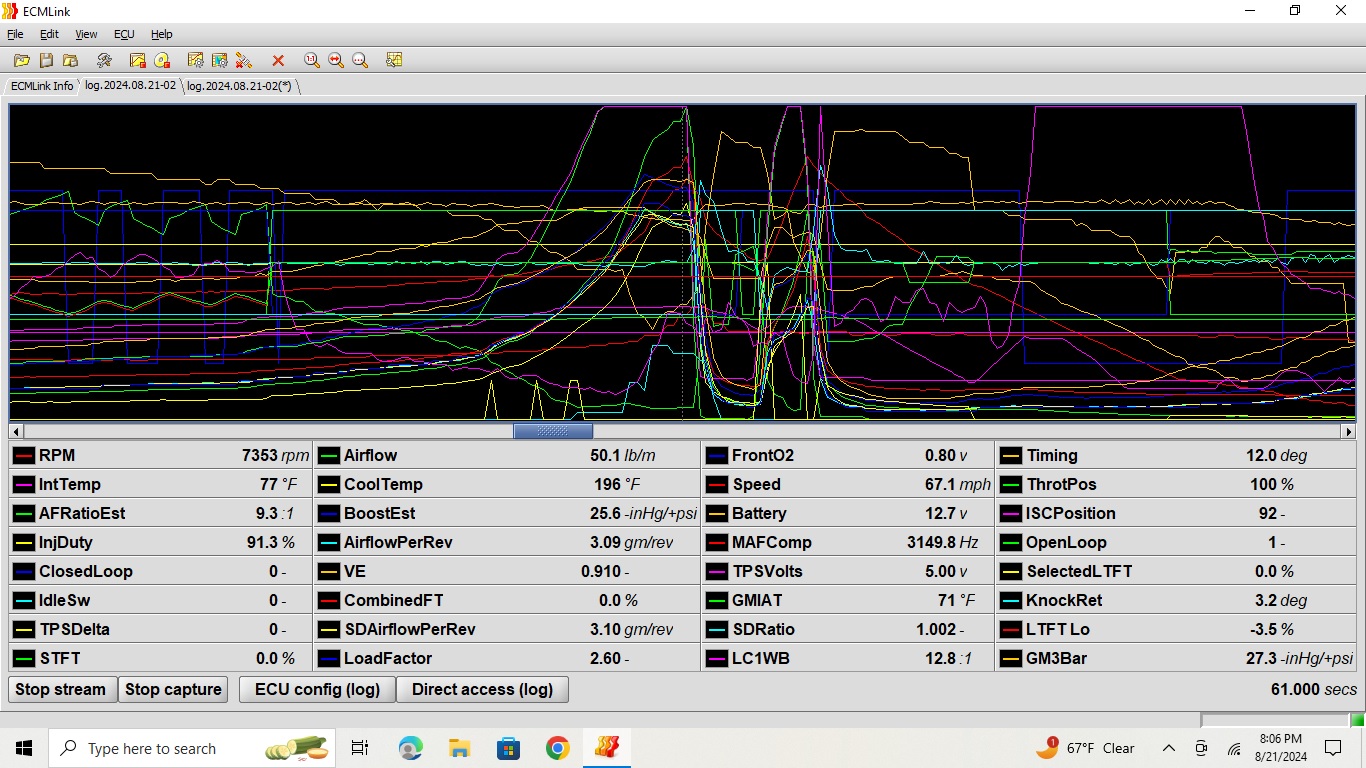Open the ECU menu
The image size is (1366, 768).
coord(124,34)
